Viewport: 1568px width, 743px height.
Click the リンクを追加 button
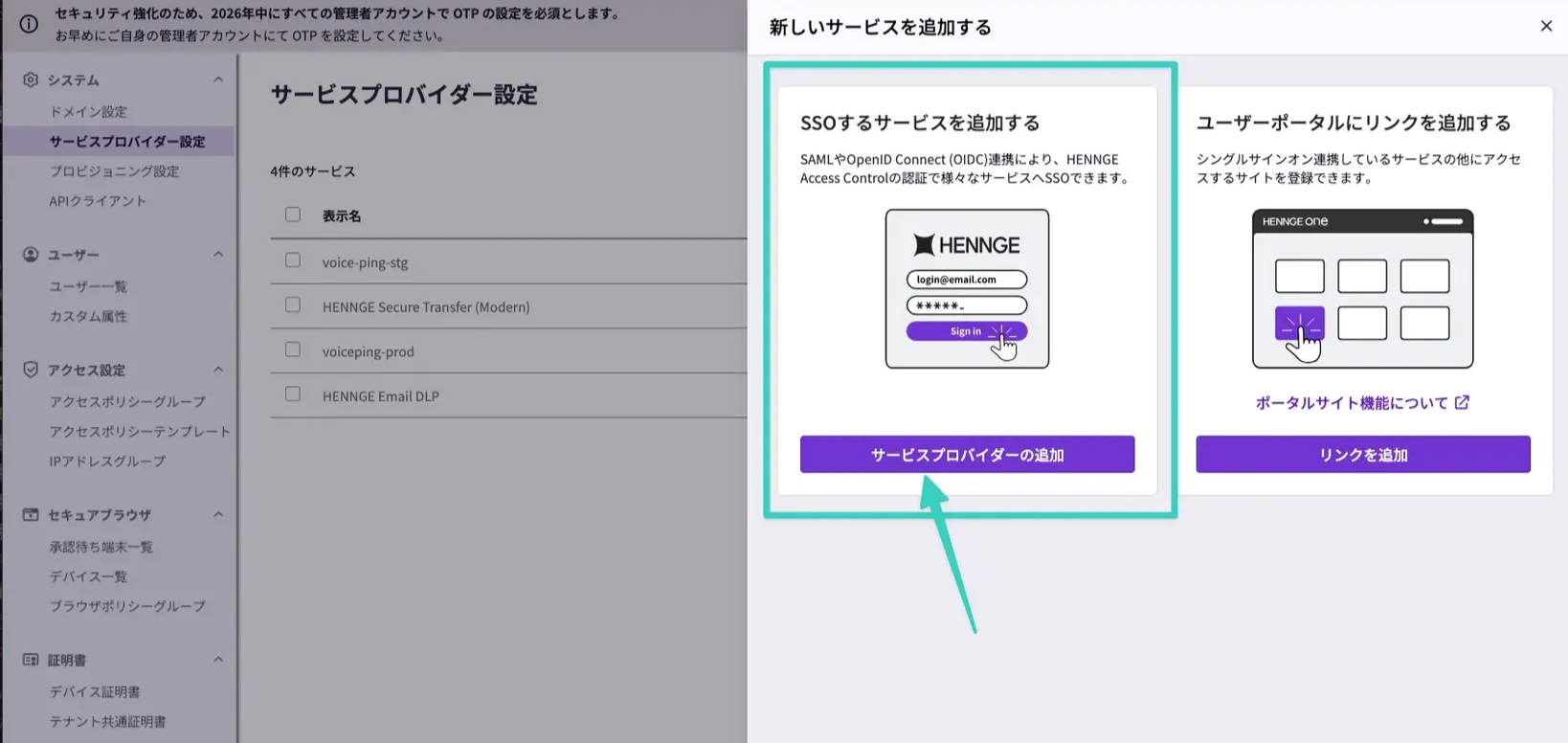1362,455
